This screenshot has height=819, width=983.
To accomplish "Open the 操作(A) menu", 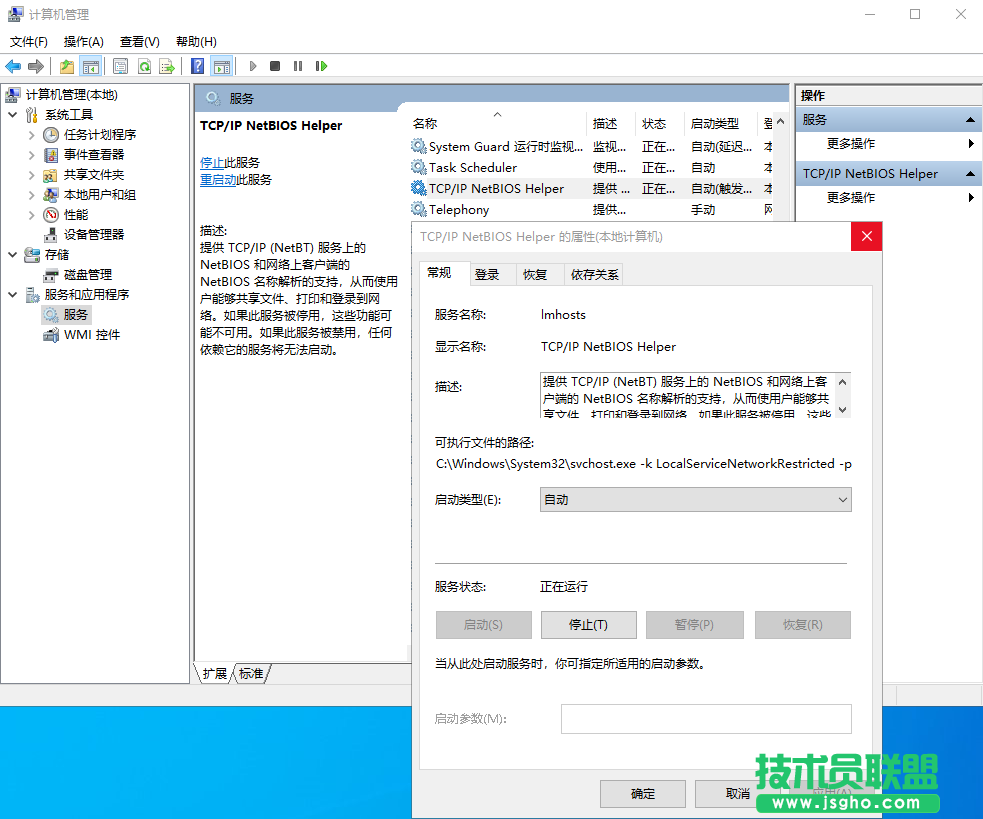I will tap(83, 41).
